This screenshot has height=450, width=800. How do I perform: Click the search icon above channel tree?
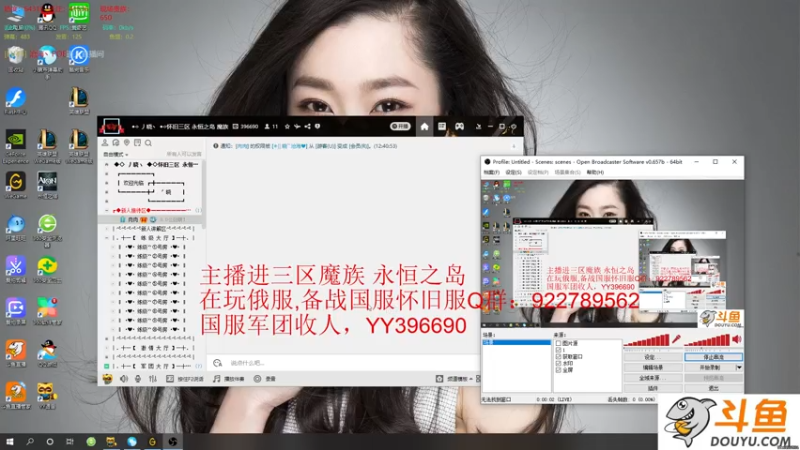click(x=148, y=143)
